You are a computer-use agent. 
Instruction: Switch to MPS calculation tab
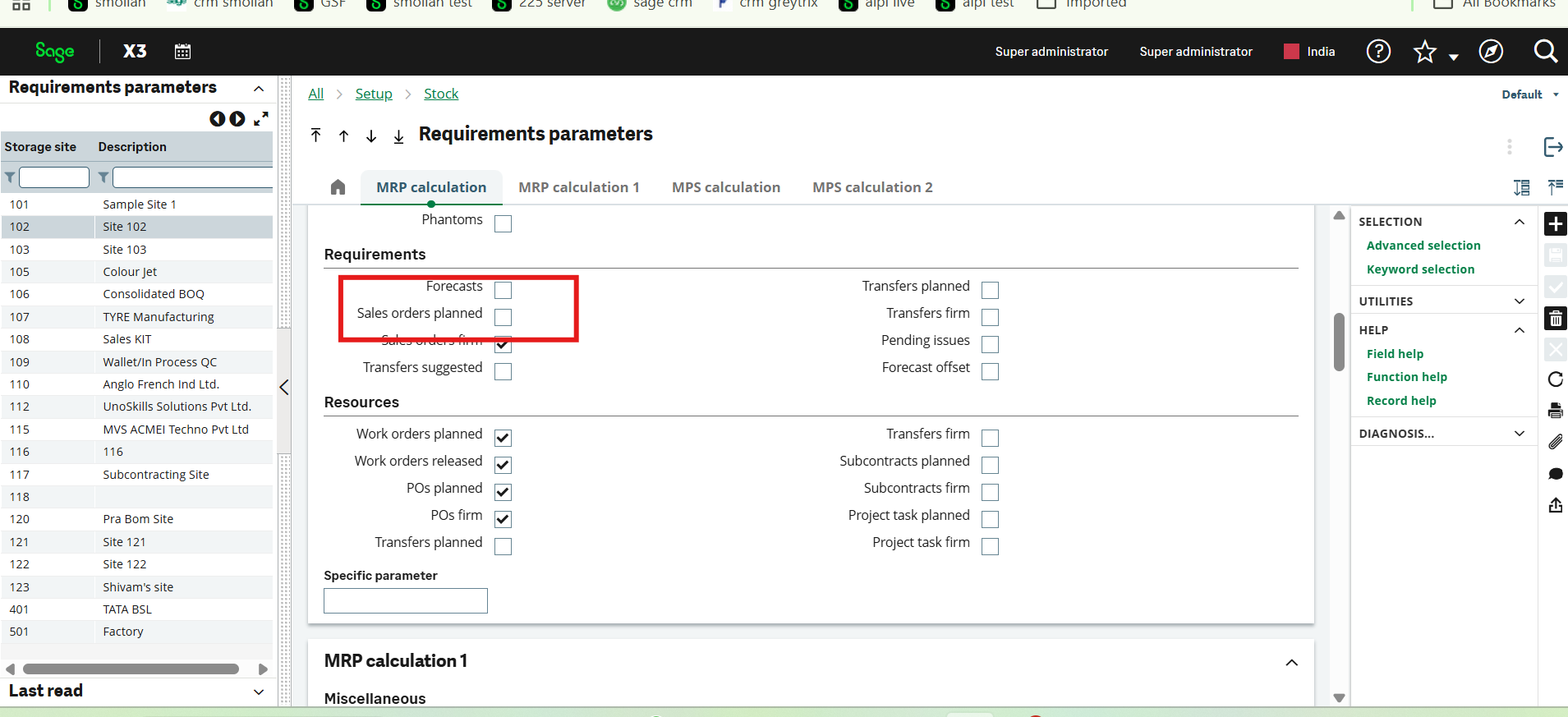726,187
